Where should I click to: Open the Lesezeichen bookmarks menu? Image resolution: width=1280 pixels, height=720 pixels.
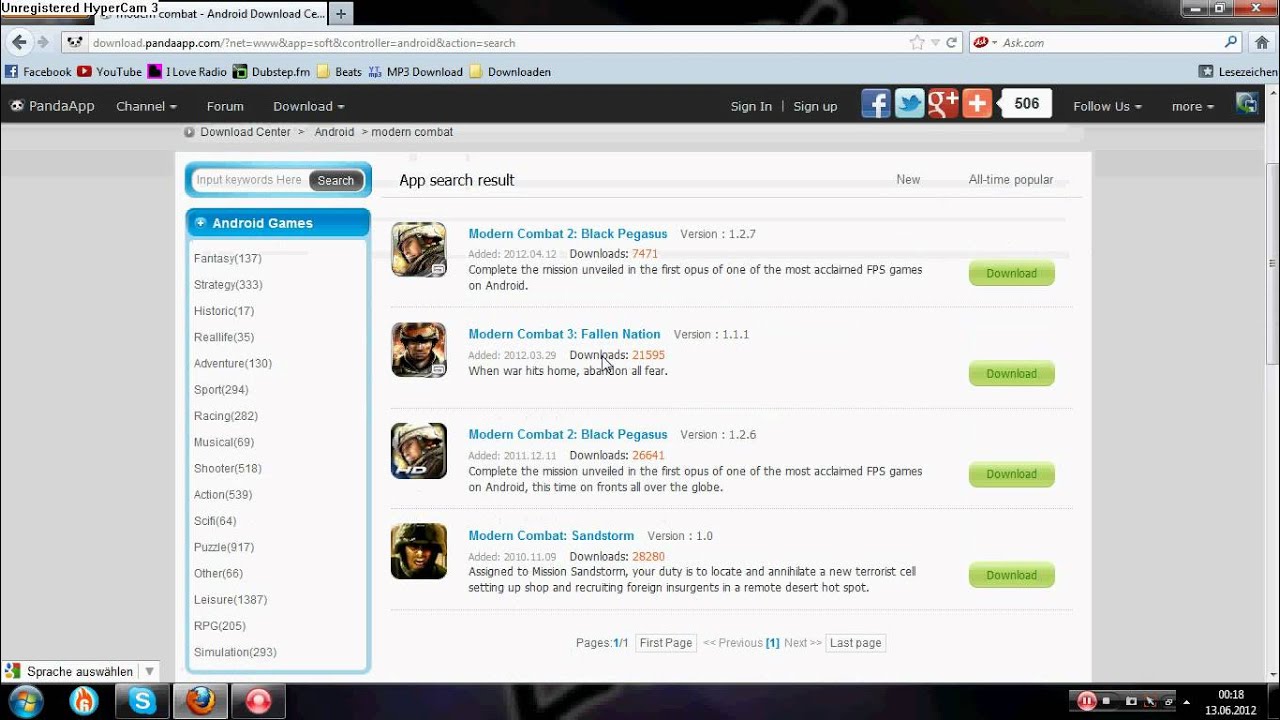(1238, 72)
